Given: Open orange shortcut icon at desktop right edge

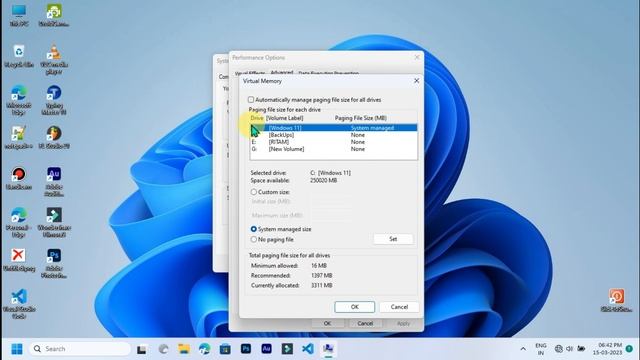Looking at the screenshot, I should tap(616, 300).
